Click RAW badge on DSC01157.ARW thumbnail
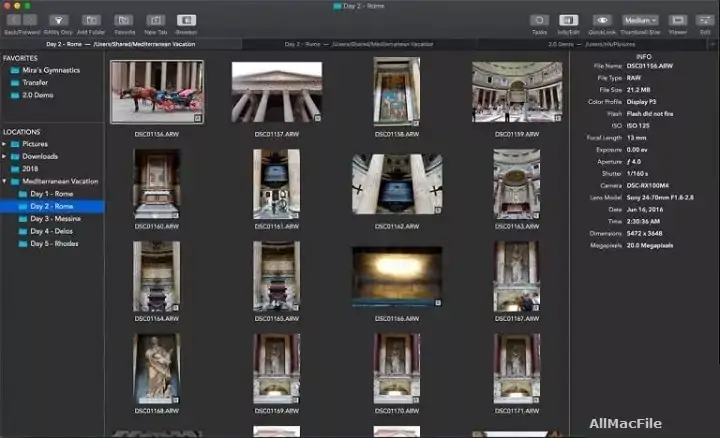Image resolution: width=720 pixels, height=438 pixels. (x=317, y=118)
